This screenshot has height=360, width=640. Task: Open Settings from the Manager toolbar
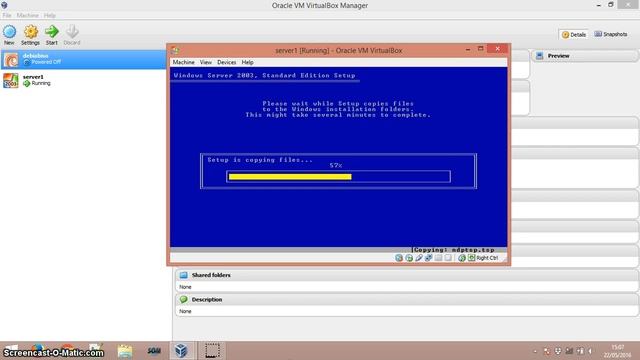pyautogui.click(x=30, y=35)
